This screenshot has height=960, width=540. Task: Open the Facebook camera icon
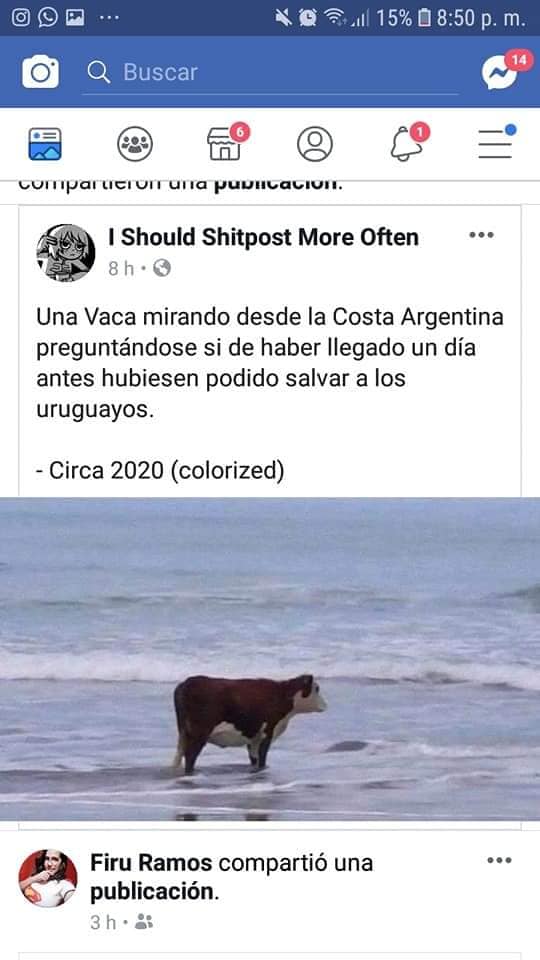pyautogui.click(x=40, y=72)
